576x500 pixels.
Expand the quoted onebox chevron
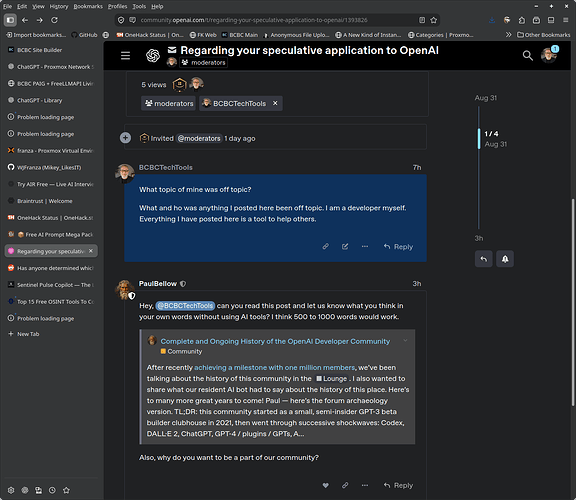[405, 341]
